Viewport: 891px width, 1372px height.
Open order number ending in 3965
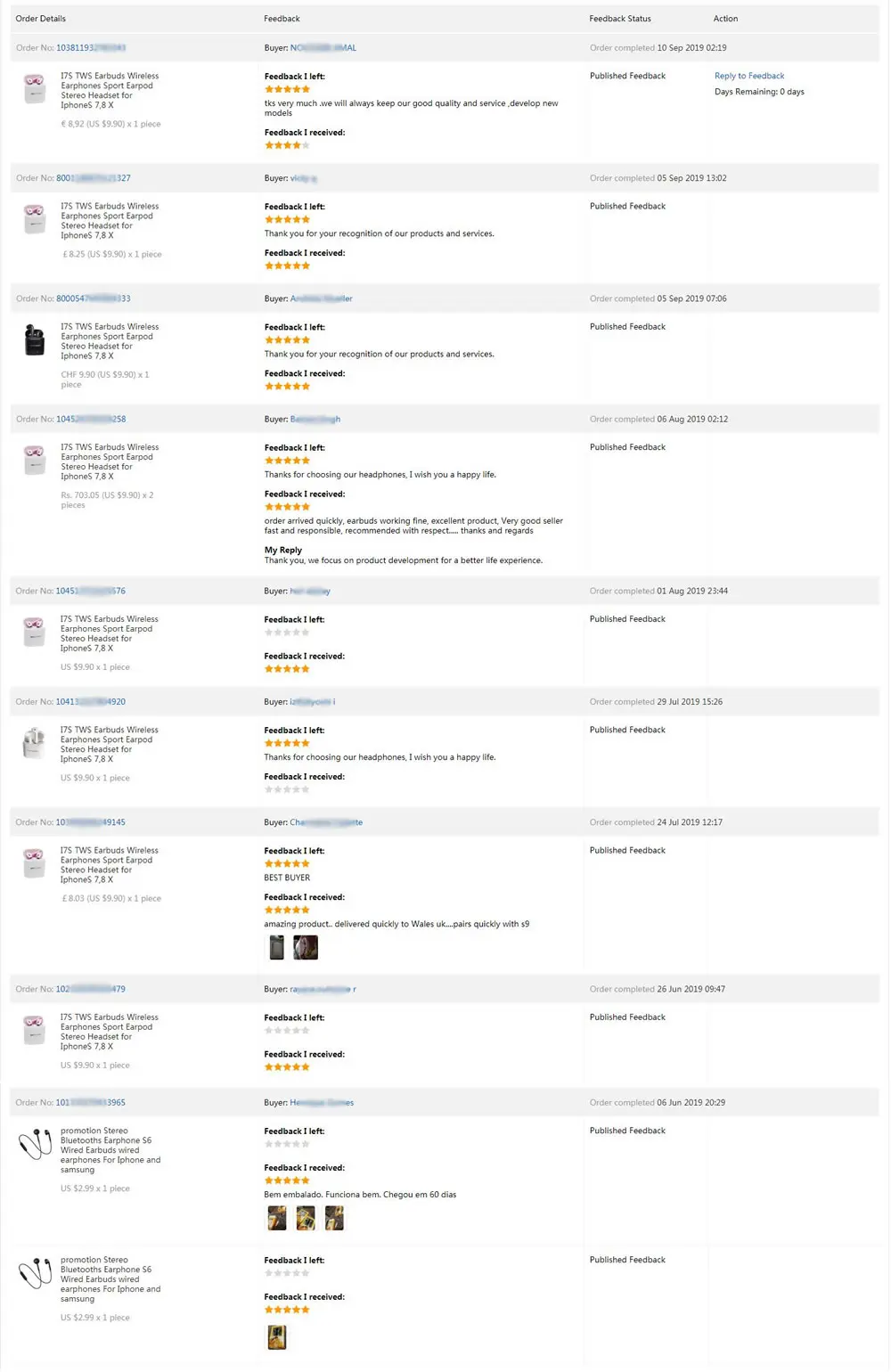pyautogui.click(x=91, y=1103)
